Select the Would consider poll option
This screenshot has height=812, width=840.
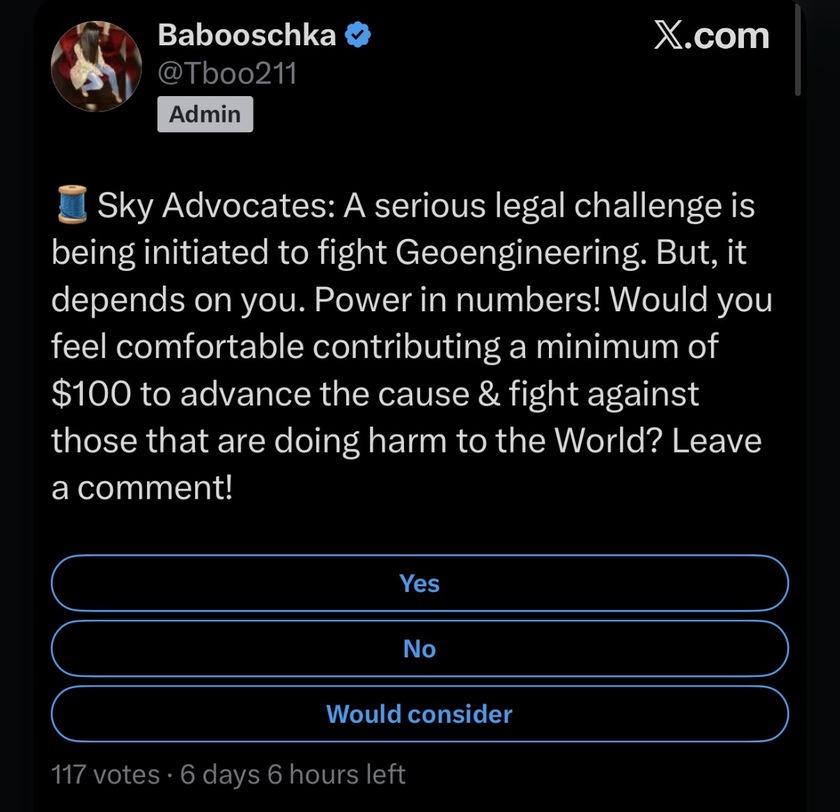[419, 714]
